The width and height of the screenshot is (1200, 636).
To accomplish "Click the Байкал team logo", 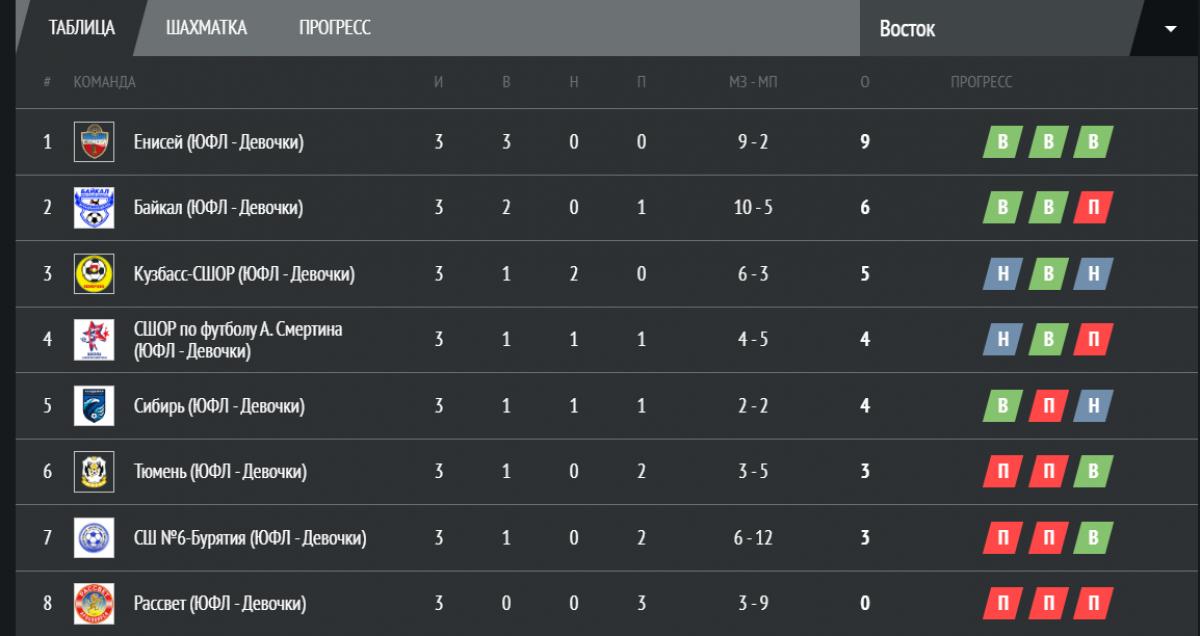I will pos(94,208).
